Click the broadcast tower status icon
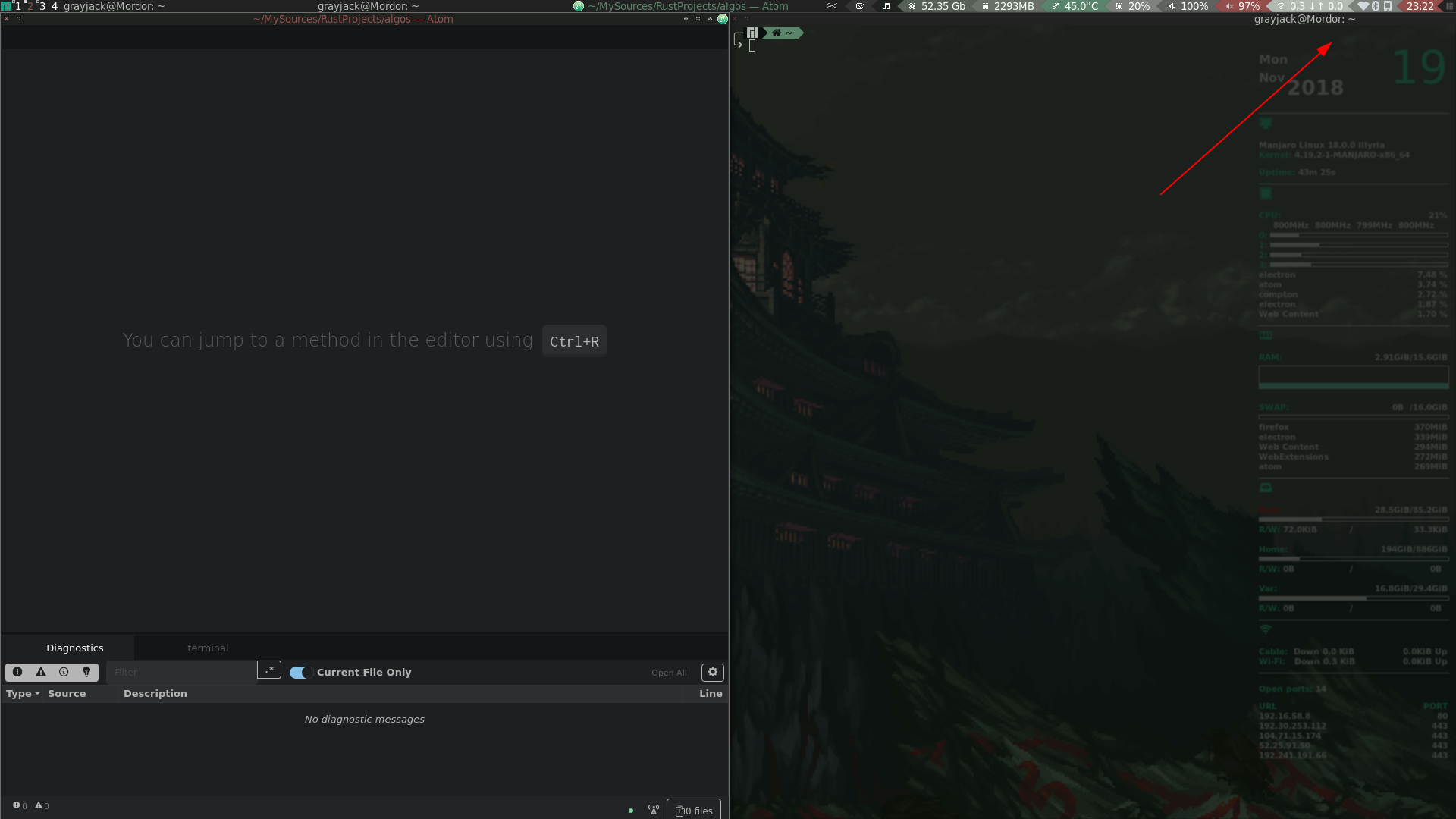The image size is (1456, 819). click(654, 810)
